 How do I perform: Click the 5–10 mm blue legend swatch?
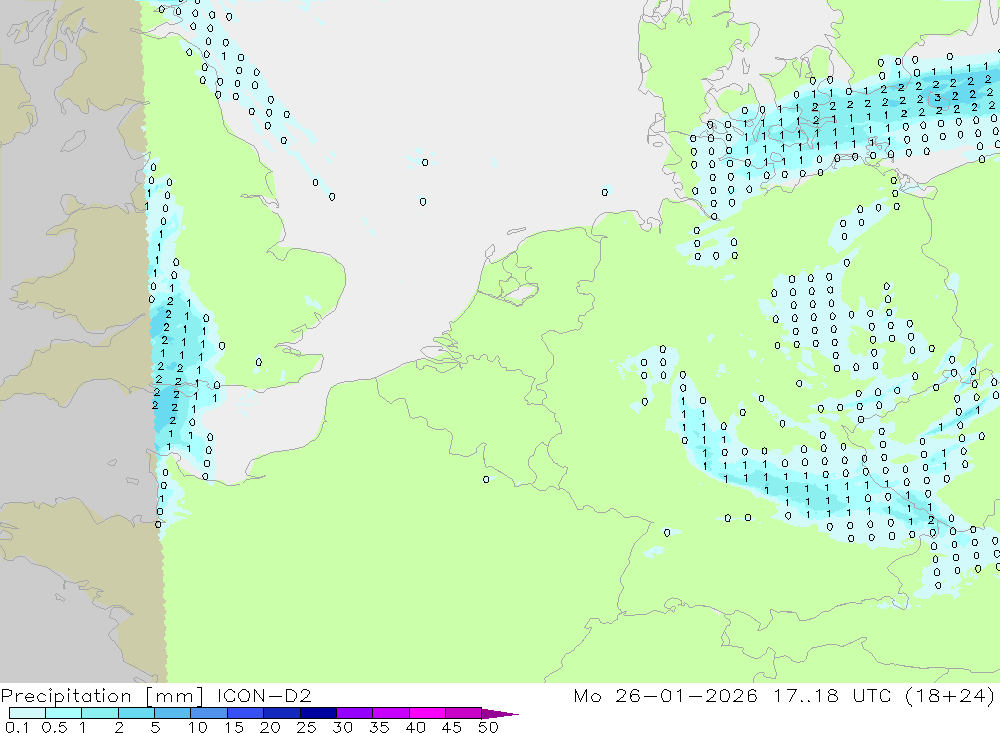click(172, 713)
